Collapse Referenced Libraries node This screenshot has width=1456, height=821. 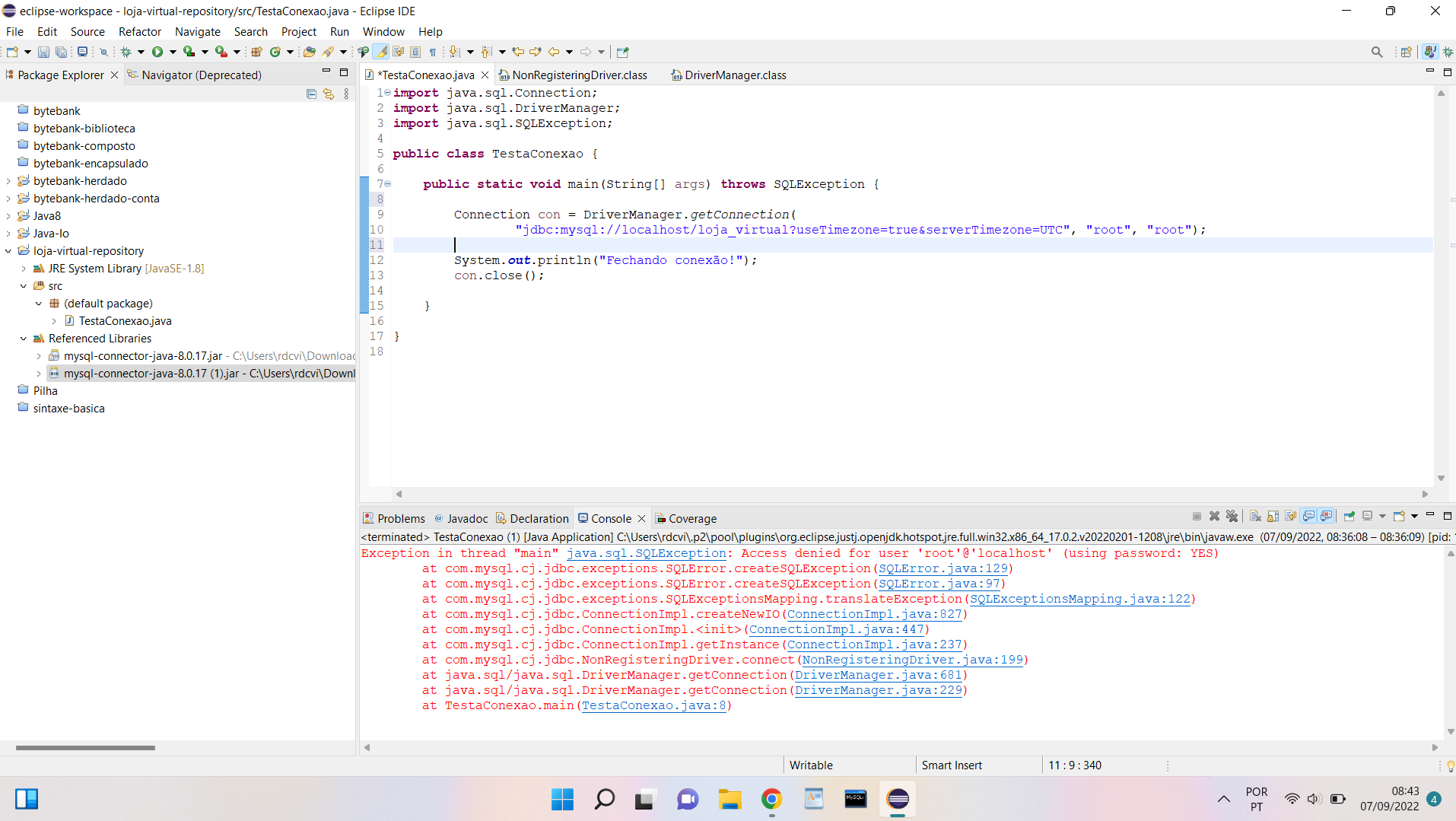point(24,339)
